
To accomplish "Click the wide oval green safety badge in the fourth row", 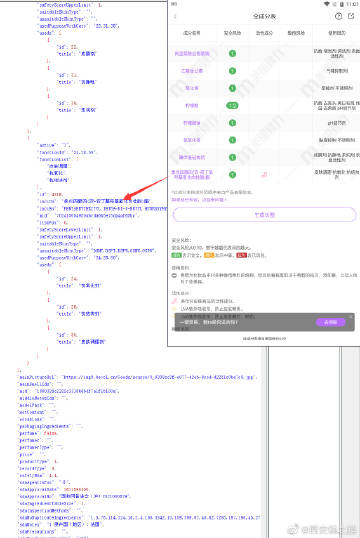I will (232, 105).
